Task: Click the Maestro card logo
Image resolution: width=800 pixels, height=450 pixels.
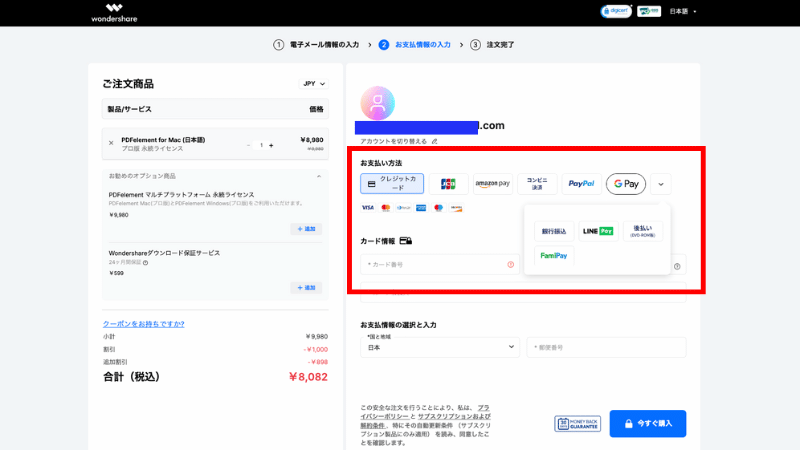Action: click(438, 208)
